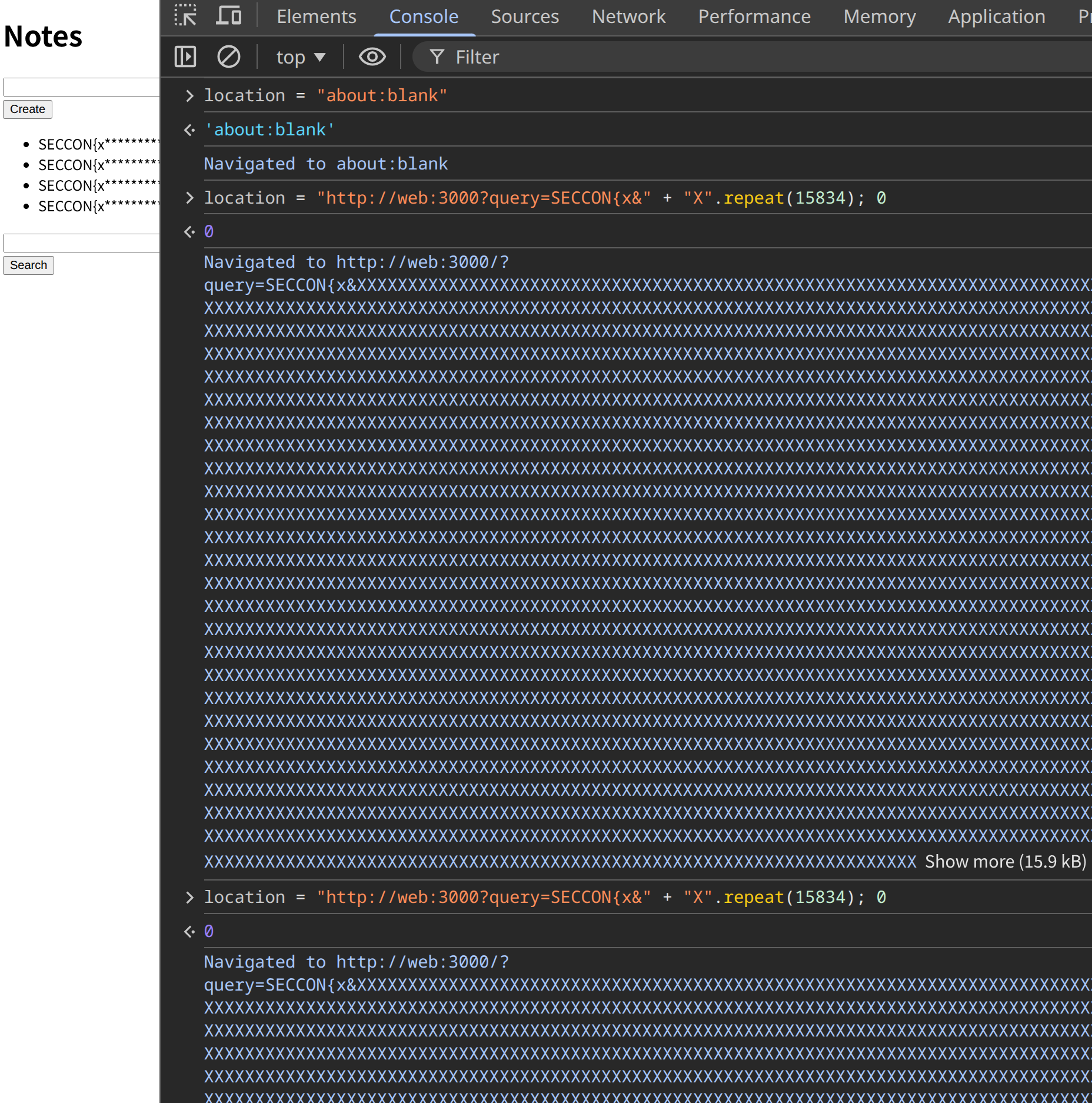Click the first location = "about:blank" command chevron

[x=189, y=95]
